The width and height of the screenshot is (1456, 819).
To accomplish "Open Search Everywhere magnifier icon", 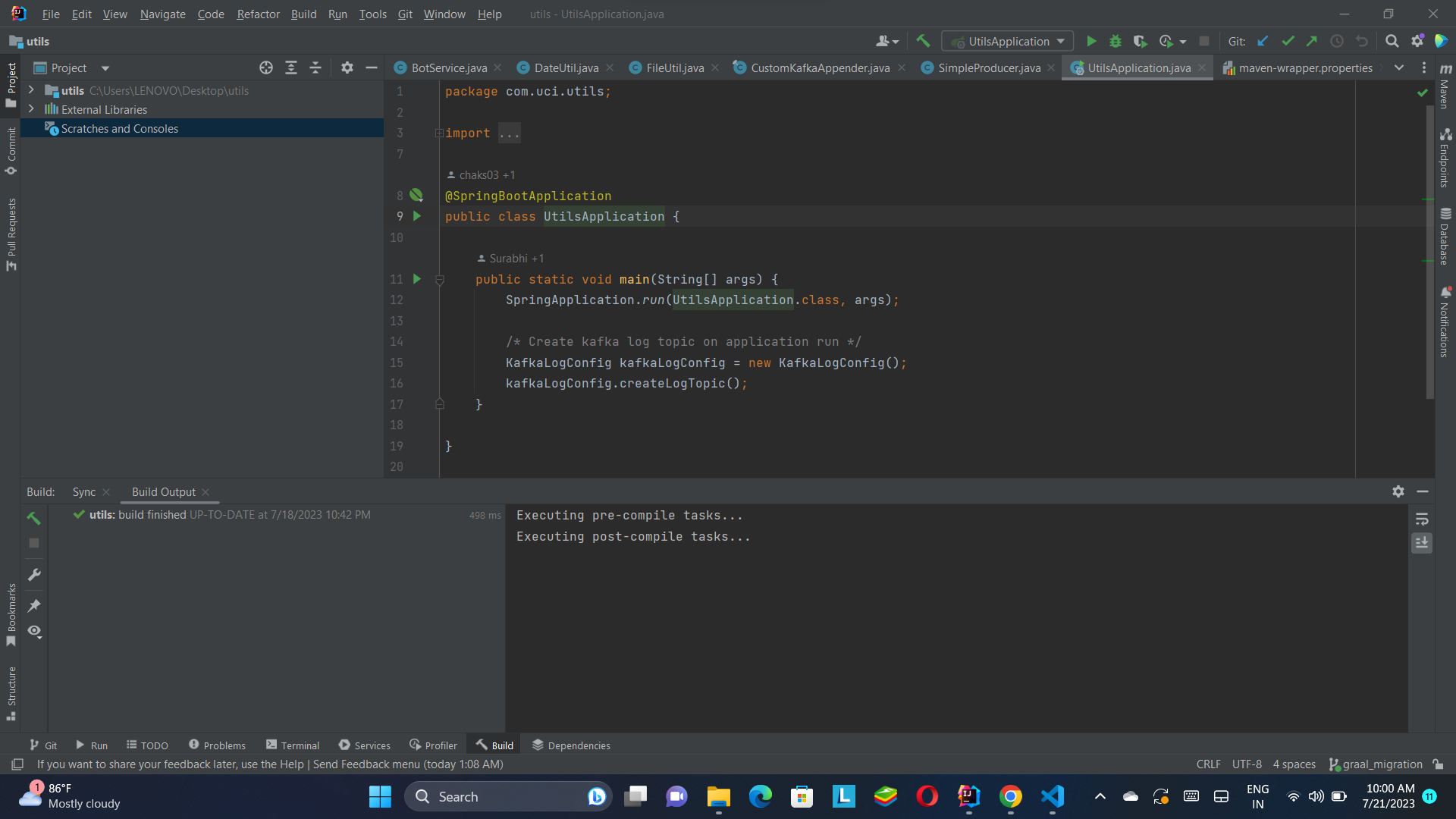I will [x=1392, y=42].
